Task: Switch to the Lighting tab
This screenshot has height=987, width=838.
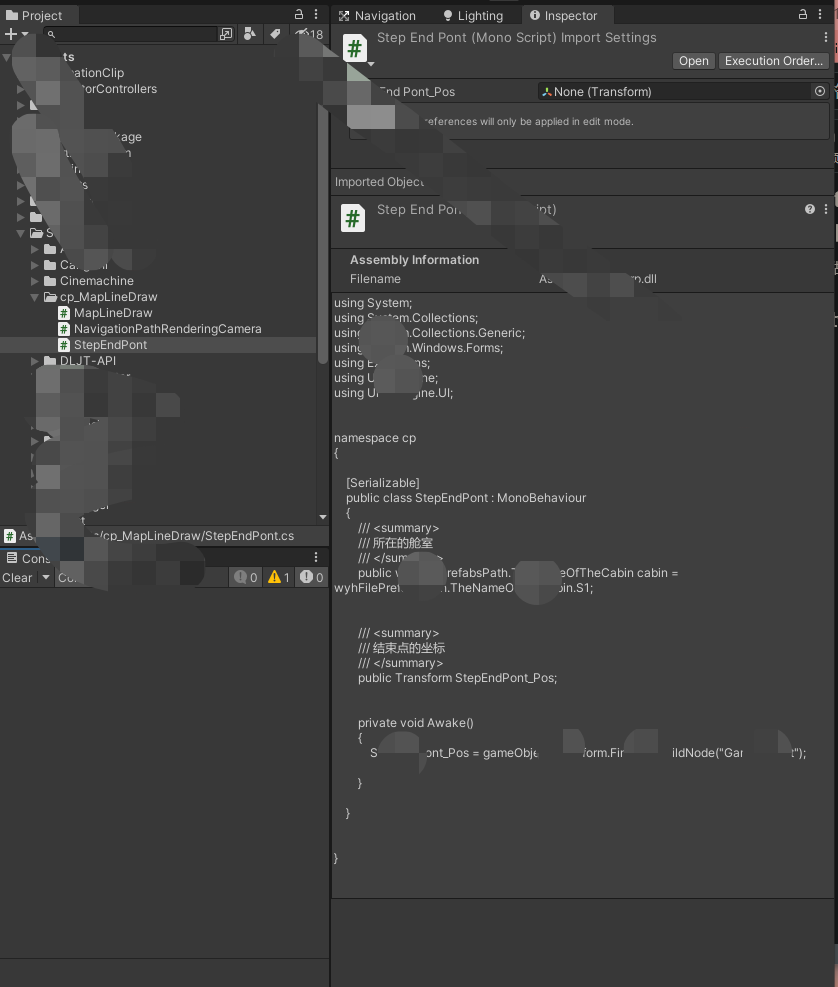Action: [473, 15]
